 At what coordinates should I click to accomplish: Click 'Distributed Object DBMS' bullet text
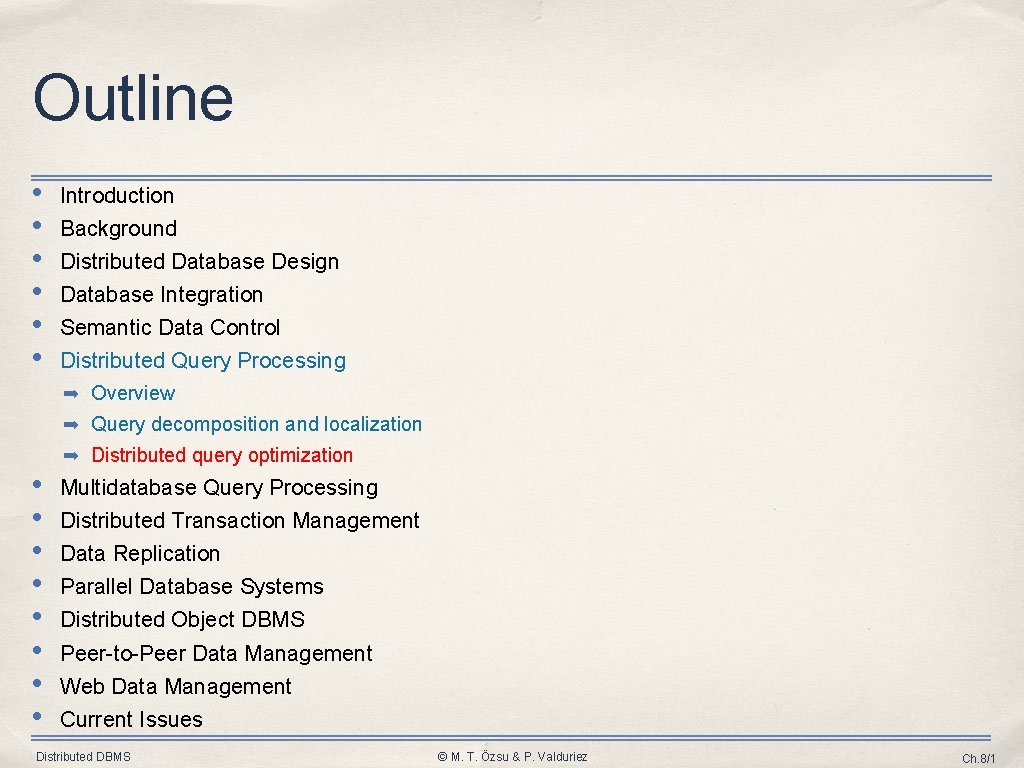point(182,619)
